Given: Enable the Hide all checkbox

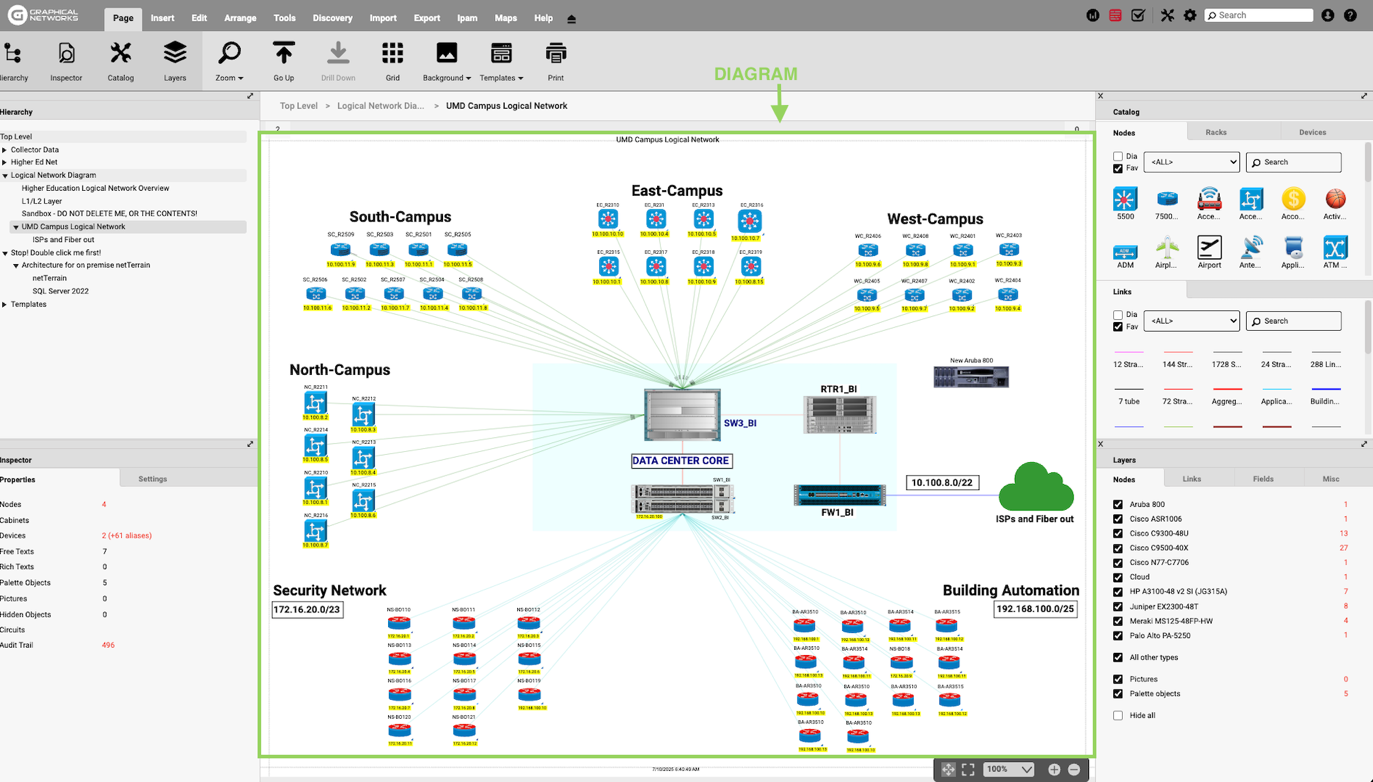Looking at the screenshot, I should pos(1118,716).
